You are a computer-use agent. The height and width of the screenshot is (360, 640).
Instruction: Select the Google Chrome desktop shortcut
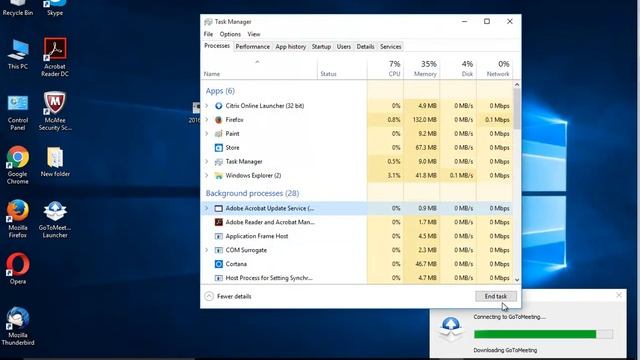coord(18,165)
